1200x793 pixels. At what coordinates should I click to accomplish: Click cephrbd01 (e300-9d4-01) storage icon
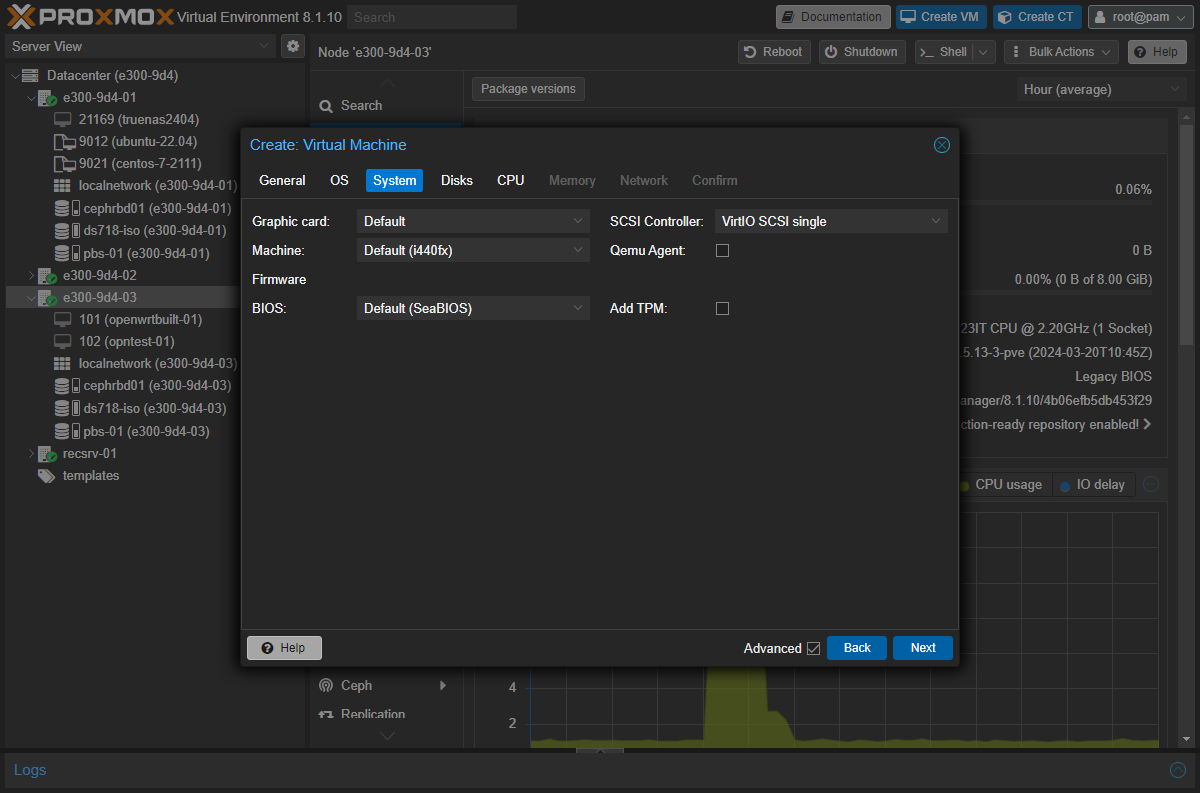(x=66, y=208)
